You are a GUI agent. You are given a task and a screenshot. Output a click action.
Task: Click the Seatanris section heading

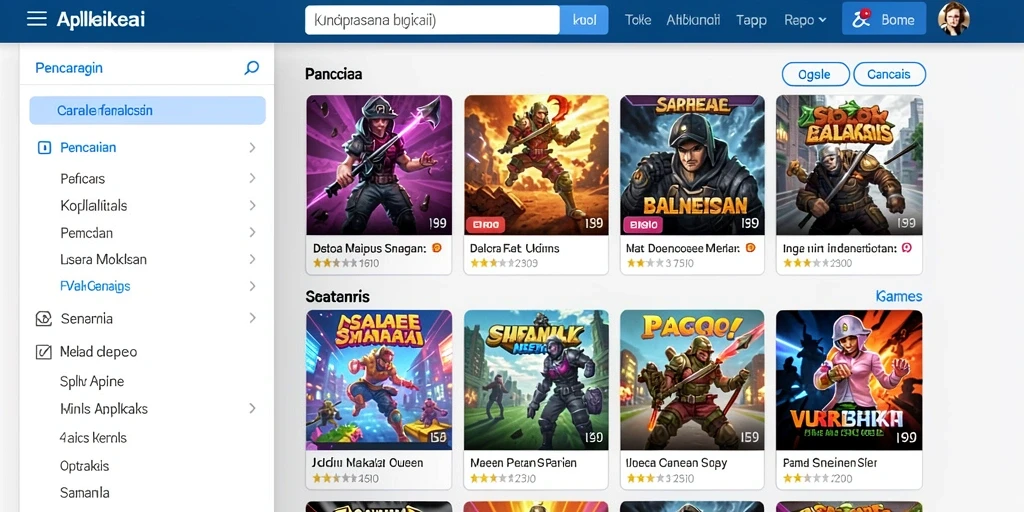tap(338, 296)
